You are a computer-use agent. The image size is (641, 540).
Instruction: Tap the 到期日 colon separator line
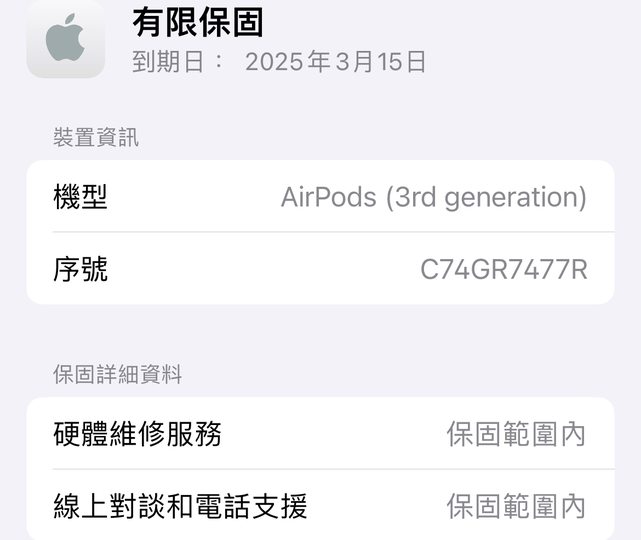tap(219, 62)
